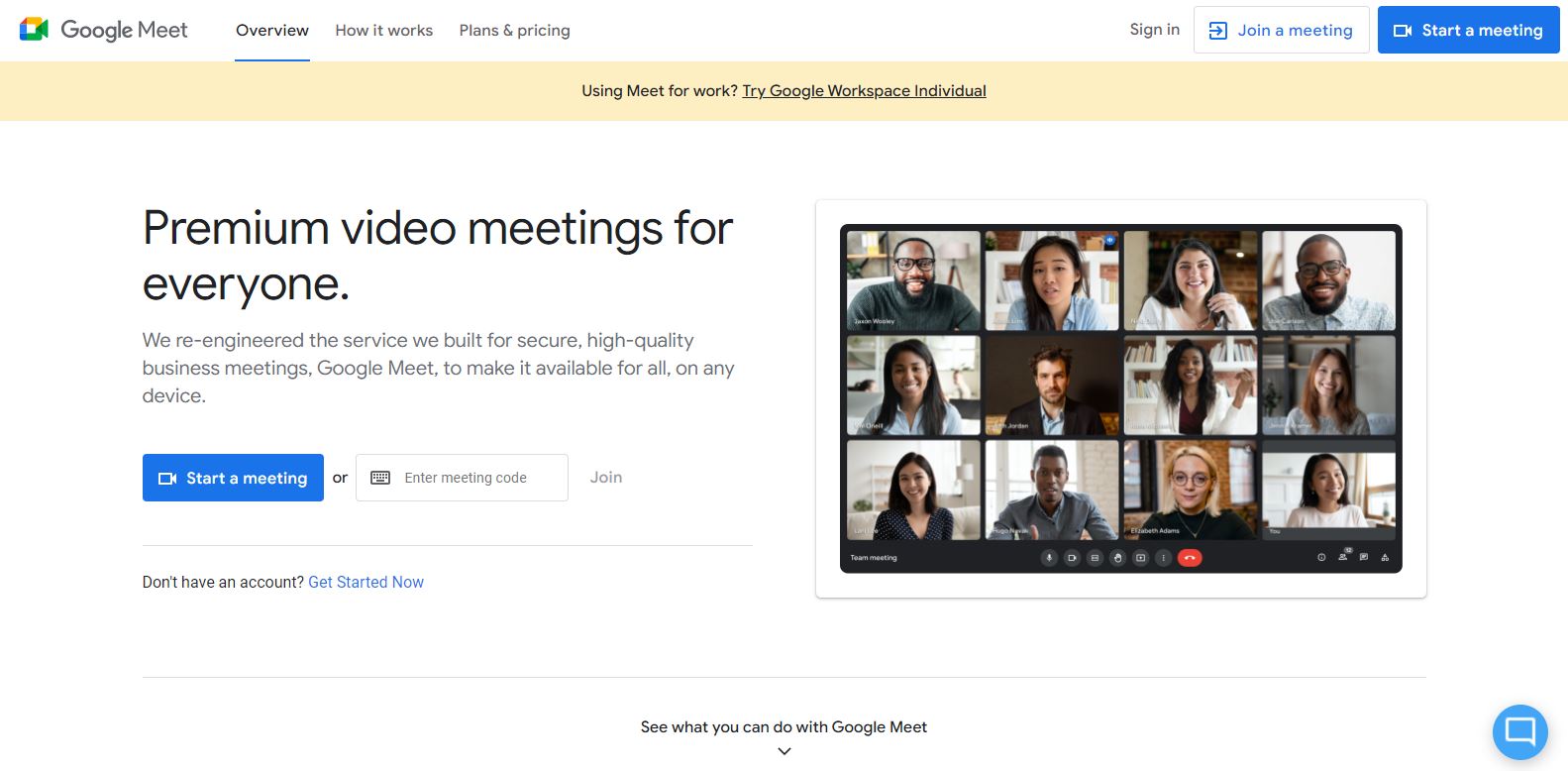Viewport: 1568px width, 771px height.
Task: Click the header Start a meeting button
Action: [x=1469, y=31]
